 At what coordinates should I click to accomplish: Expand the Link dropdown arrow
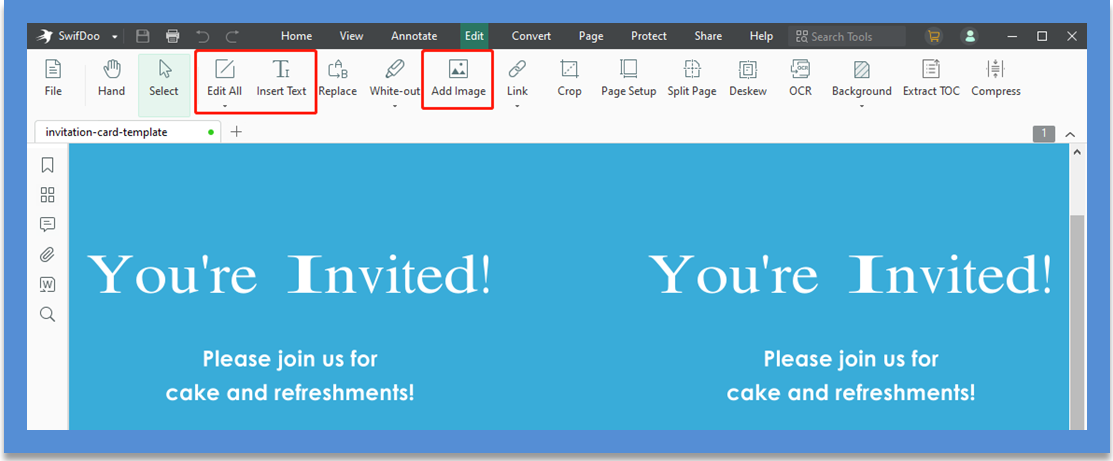pos(517,107)
